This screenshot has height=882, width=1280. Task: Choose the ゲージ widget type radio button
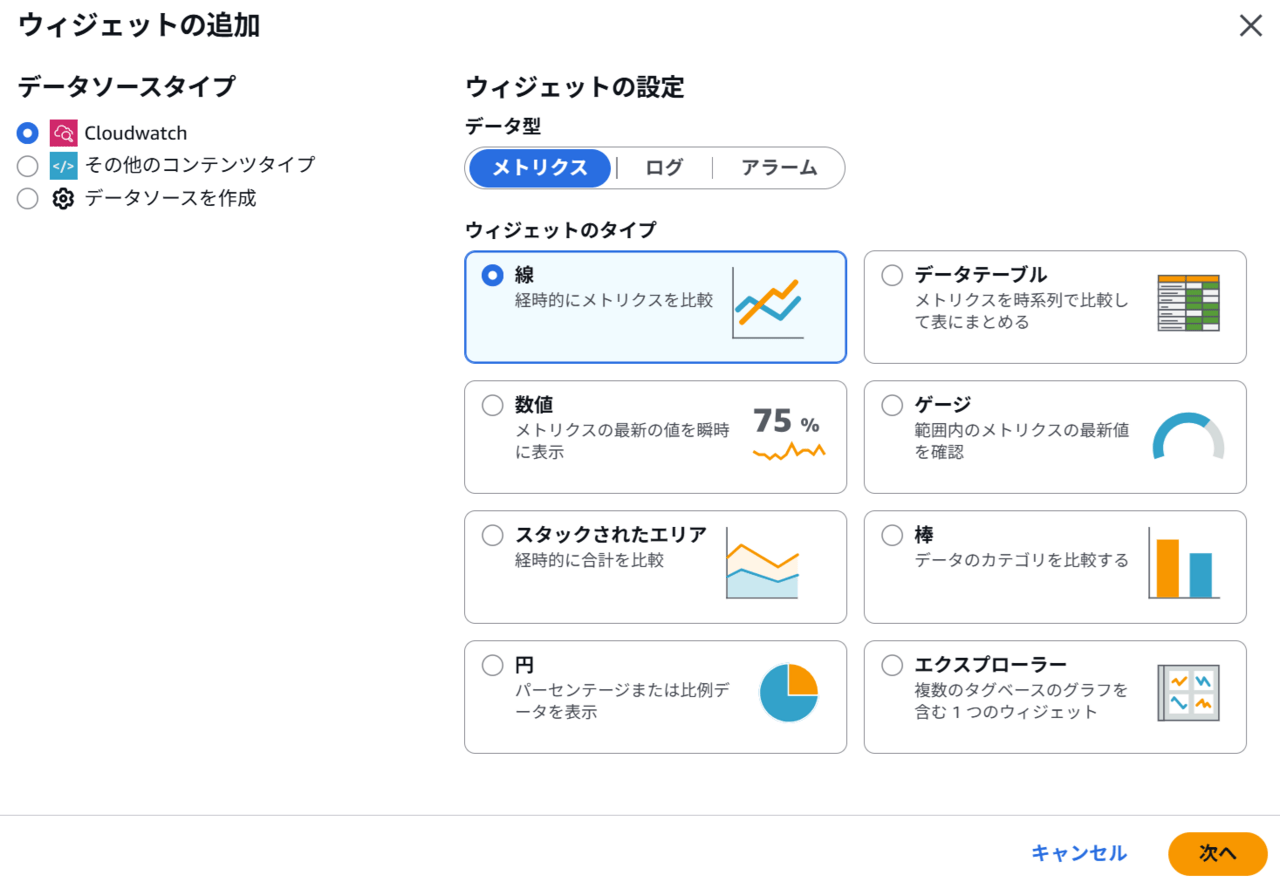(892, 405)
